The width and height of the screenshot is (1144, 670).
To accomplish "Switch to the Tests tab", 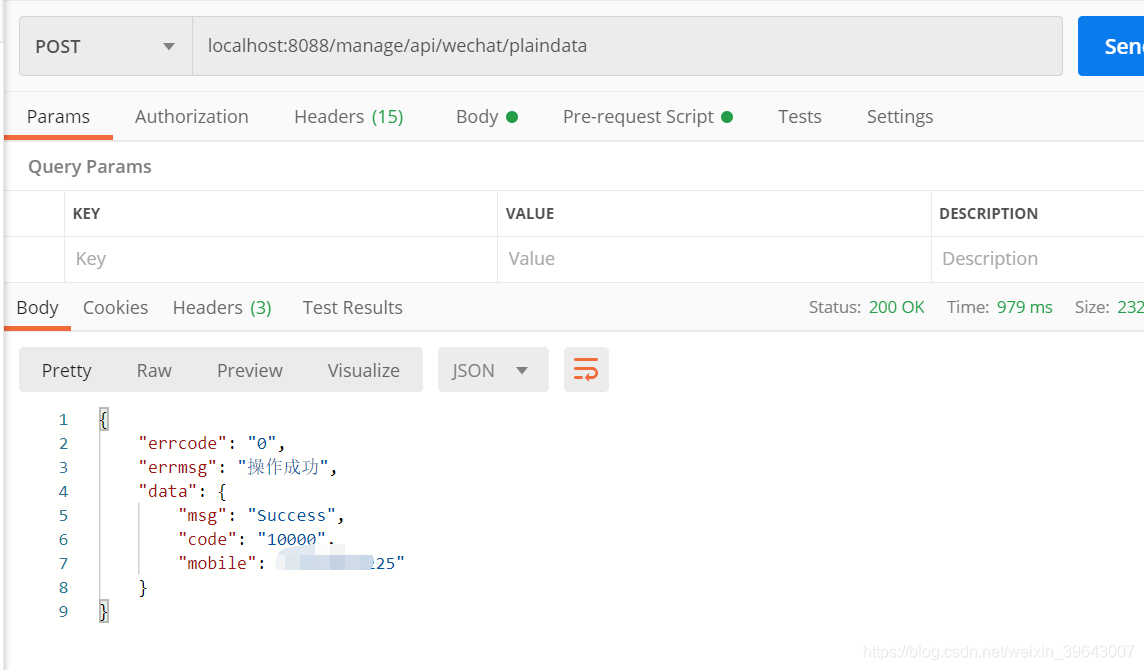I will (800, 117).
